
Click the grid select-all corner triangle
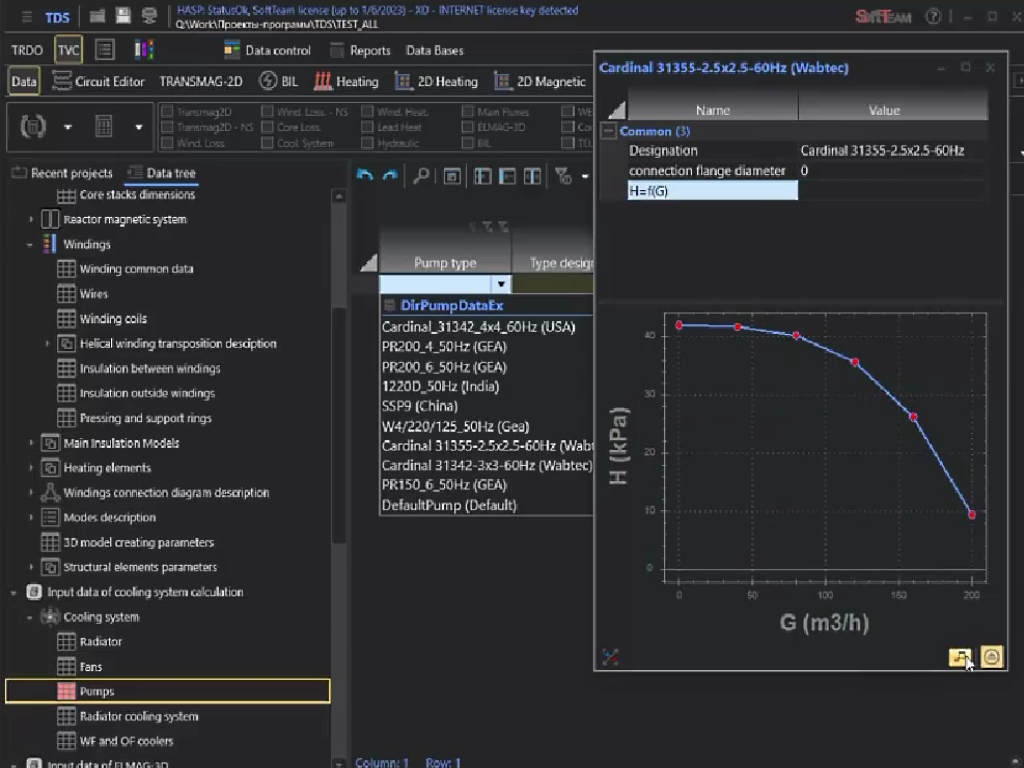368,263
